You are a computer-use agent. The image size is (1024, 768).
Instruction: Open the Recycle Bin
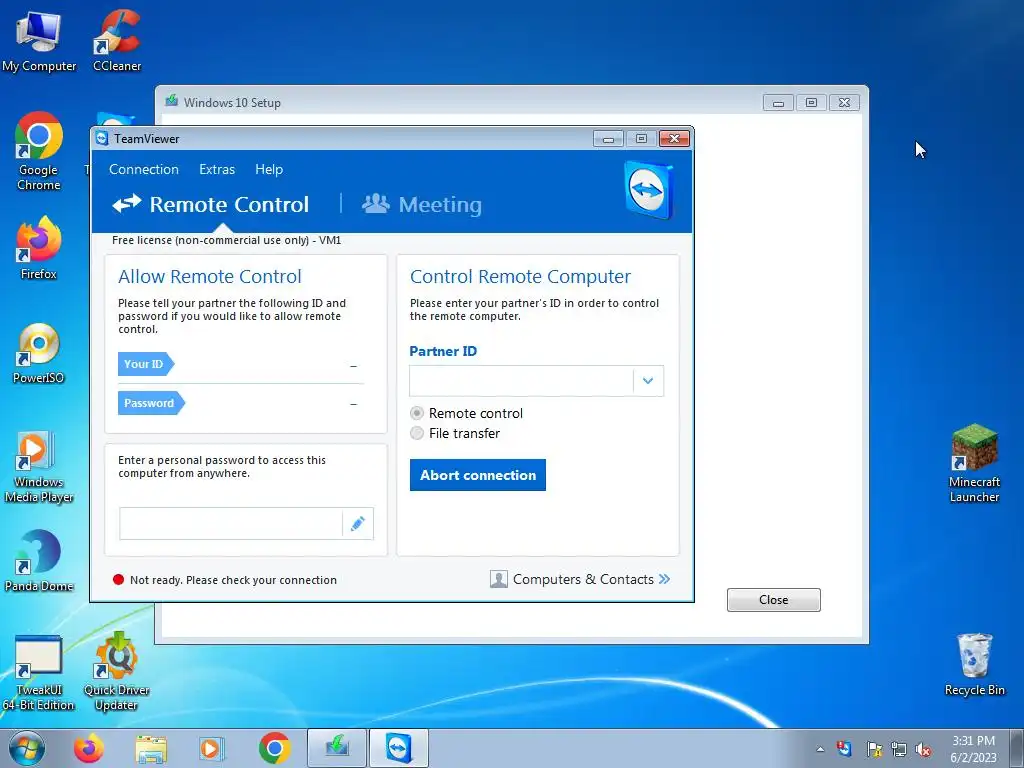coord(974,664)
